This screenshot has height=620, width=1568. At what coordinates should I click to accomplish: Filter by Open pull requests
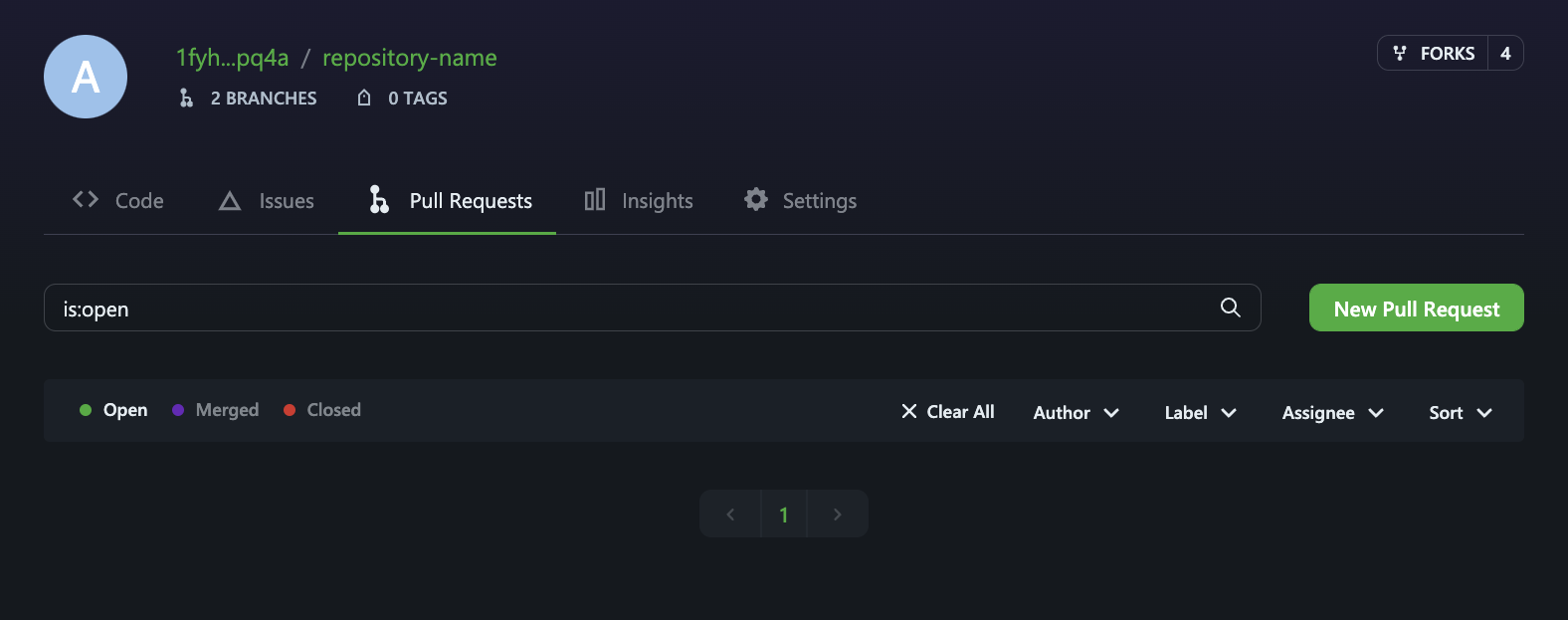pyautogui.click(x=113, y=410)
